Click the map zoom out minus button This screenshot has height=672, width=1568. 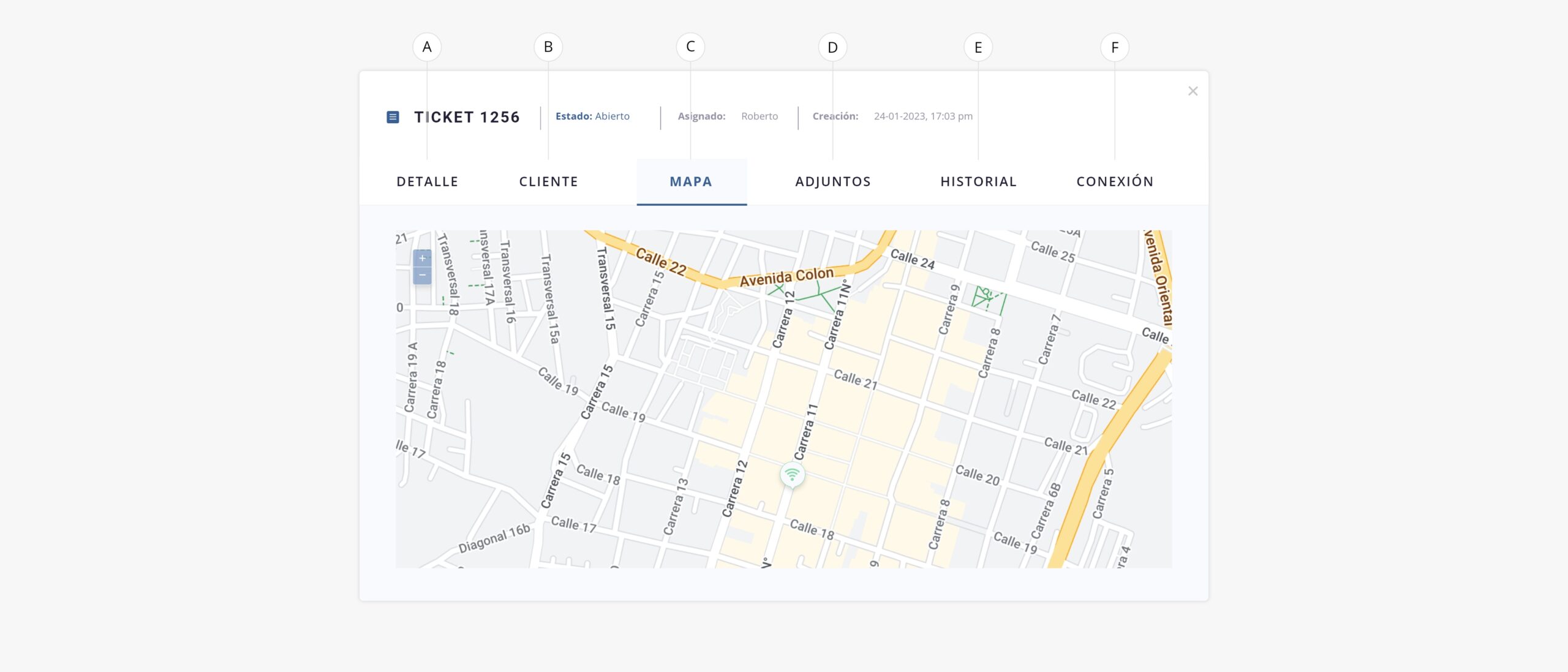pyautogui.click(x=422, y=275)
